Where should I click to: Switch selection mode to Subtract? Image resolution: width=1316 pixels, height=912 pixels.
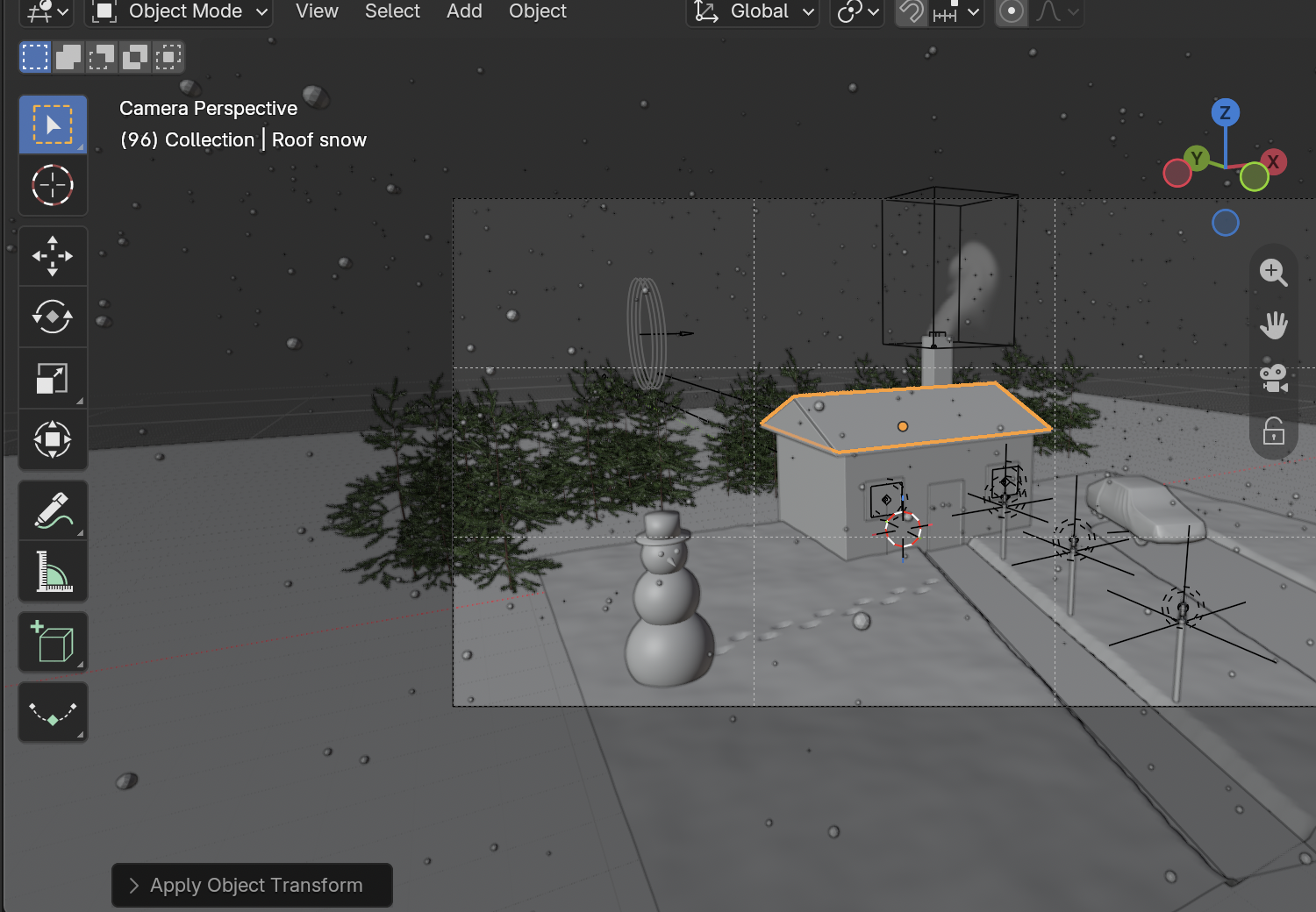[x=102, y=57]
